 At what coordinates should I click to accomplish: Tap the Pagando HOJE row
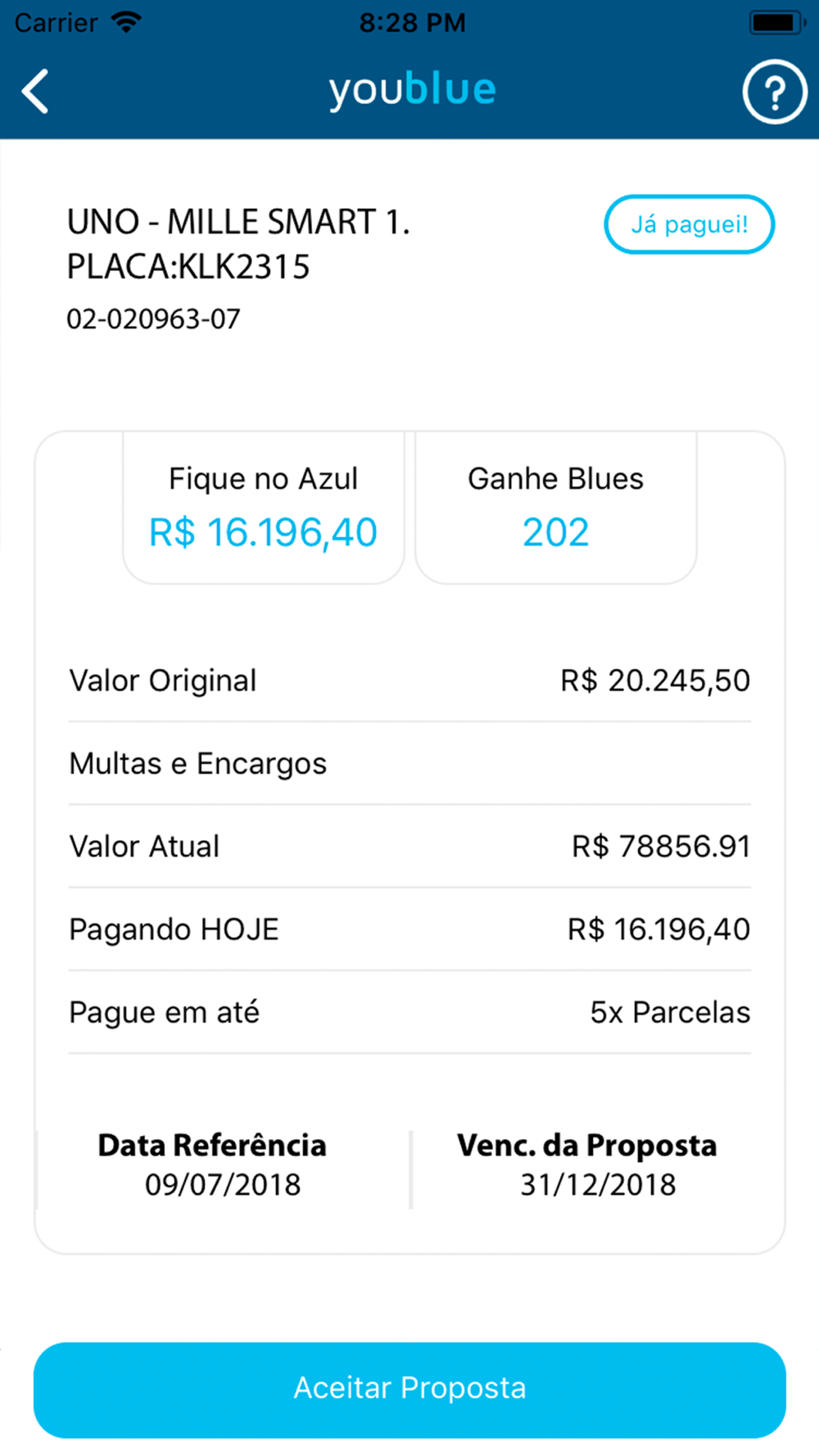point(409,929)
